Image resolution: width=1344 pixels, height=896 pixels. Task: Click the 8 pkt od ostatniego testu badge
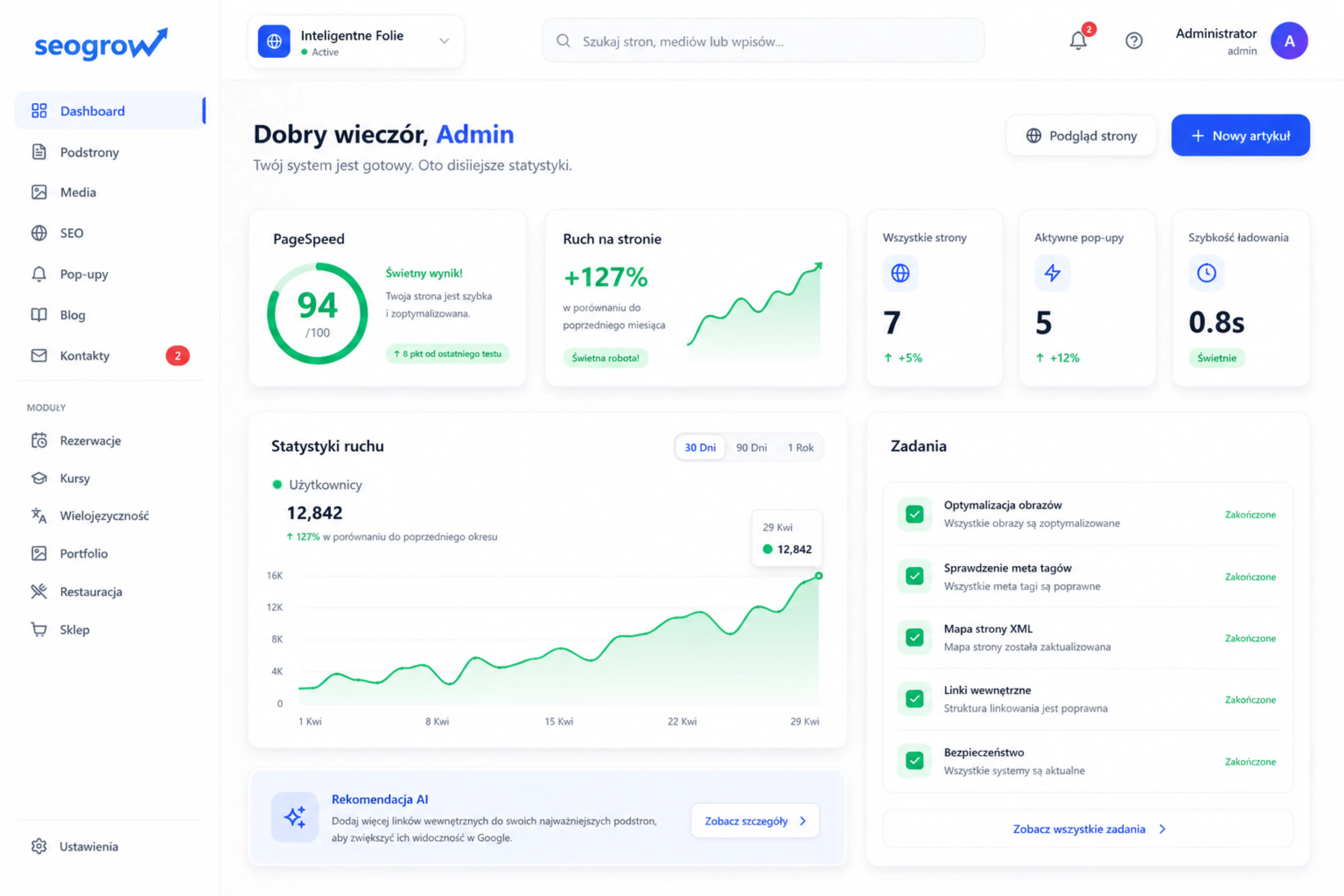(448, 354)
